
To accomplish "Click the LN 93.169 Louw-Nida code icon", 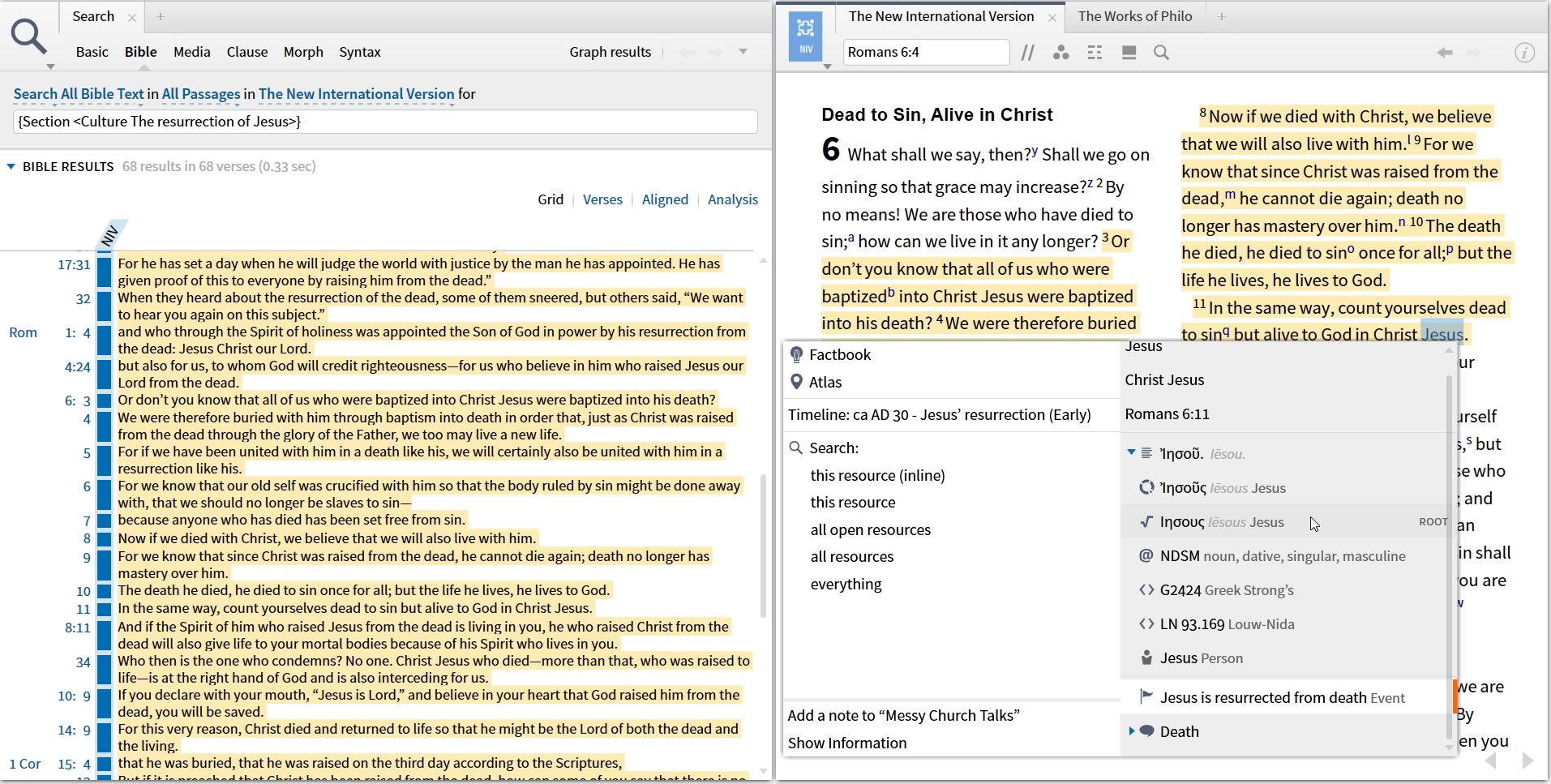I will 1146,623.
